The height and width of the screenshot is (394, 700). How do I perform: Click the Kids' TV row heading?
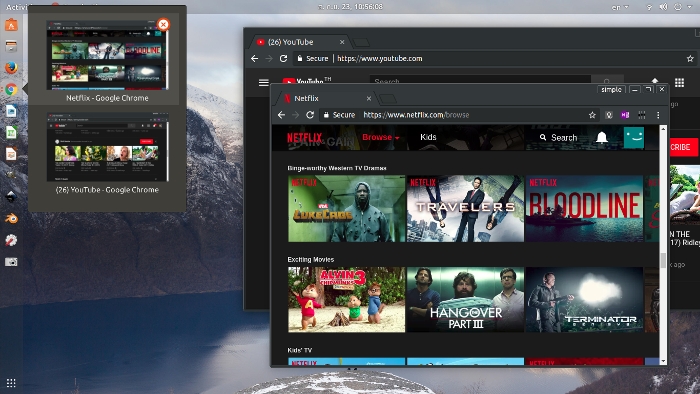pyautogui.click(x=300, y=350)
